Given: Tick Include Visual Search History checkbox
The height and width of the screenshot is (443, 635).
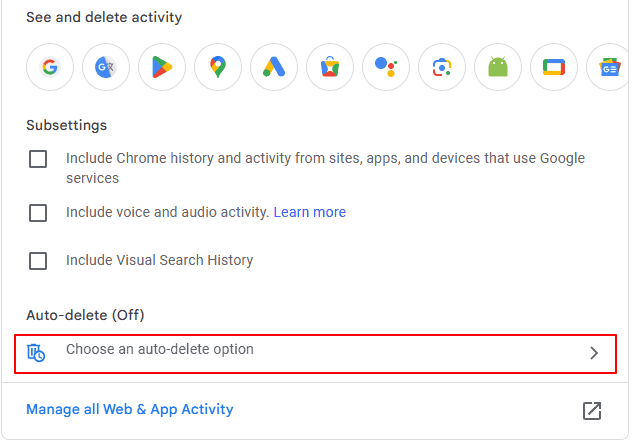Looking at the screenshot, I should coord(38,261).
